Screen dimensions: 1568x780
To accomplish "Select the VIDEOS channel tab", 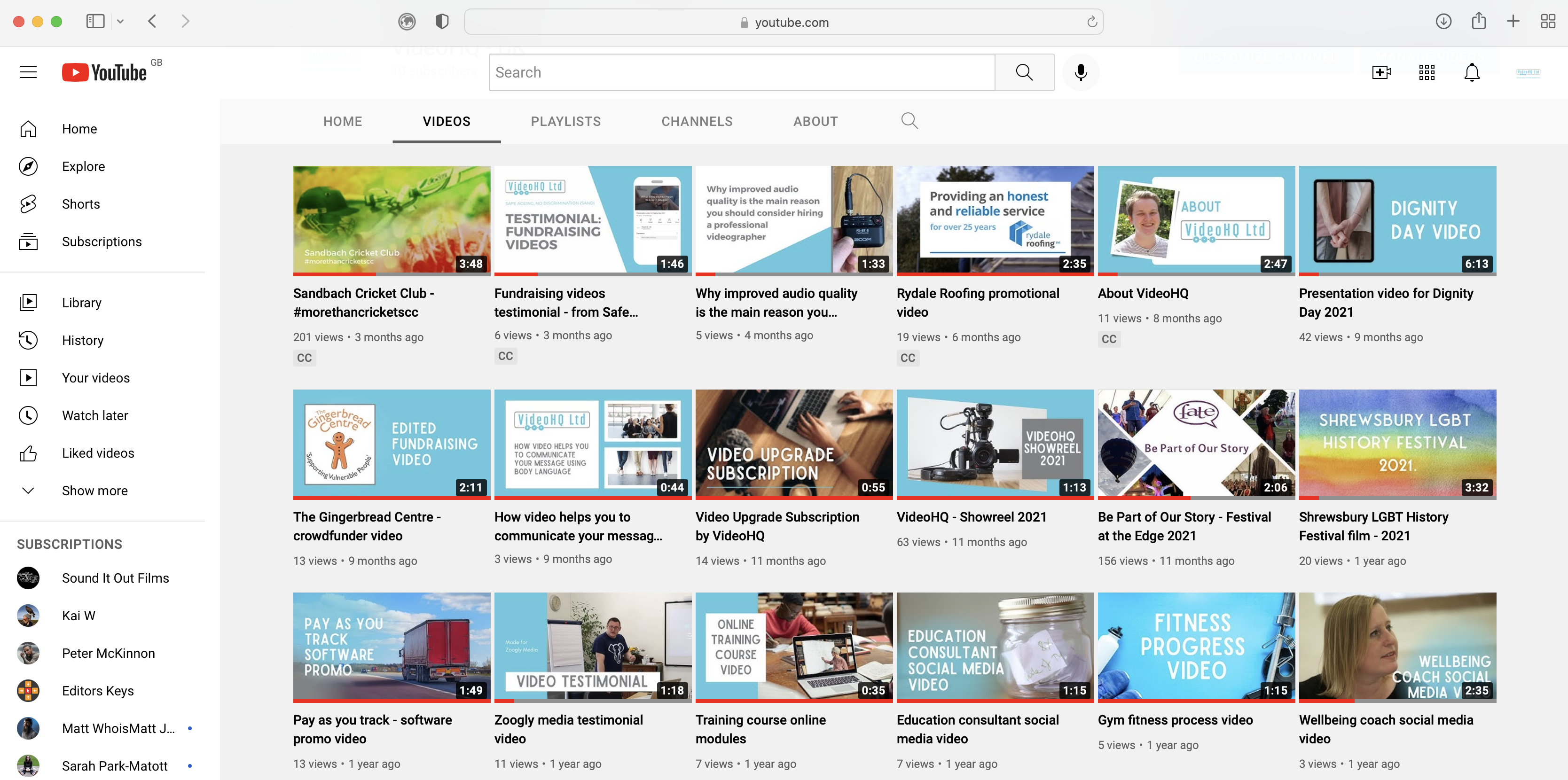I will point(447,122).
